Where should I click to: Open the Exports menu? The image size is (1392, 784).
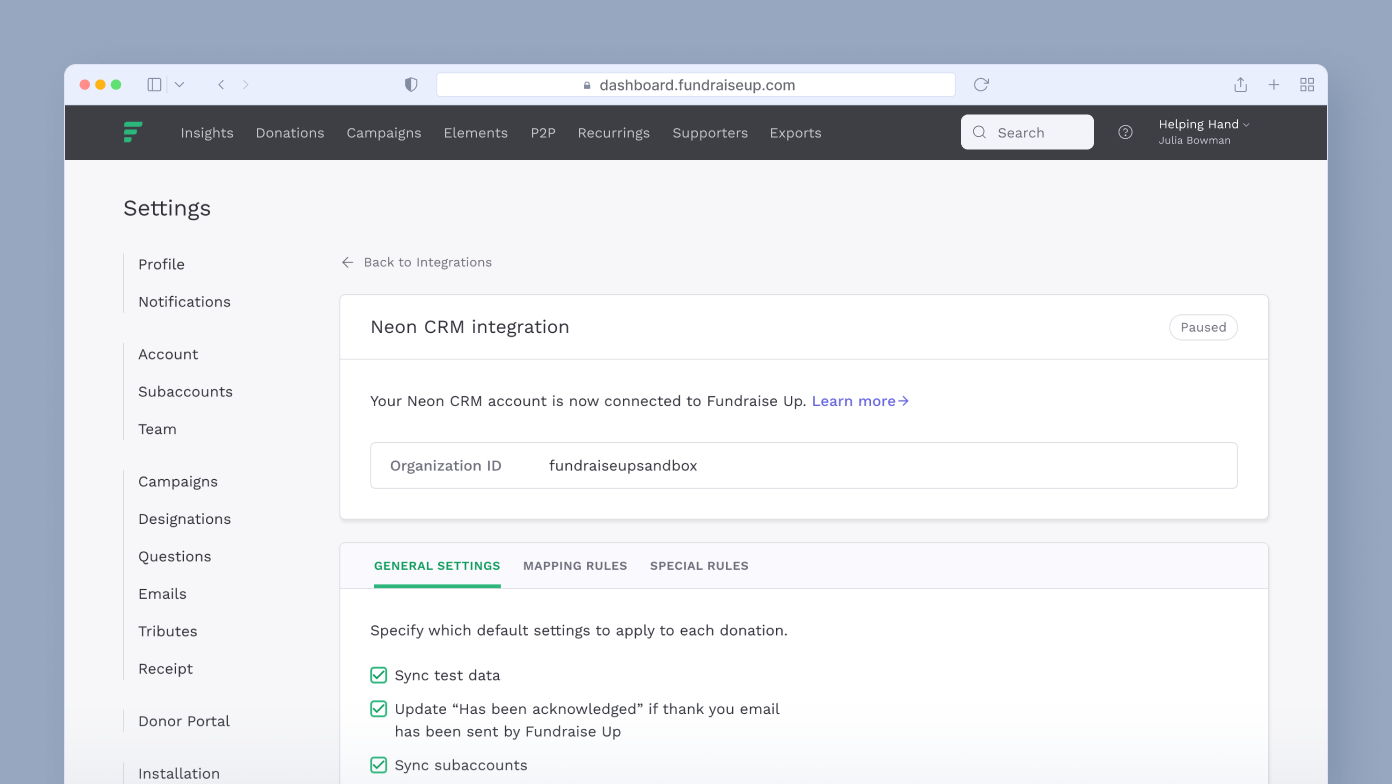pyautogui.click(x=796, y=133)
